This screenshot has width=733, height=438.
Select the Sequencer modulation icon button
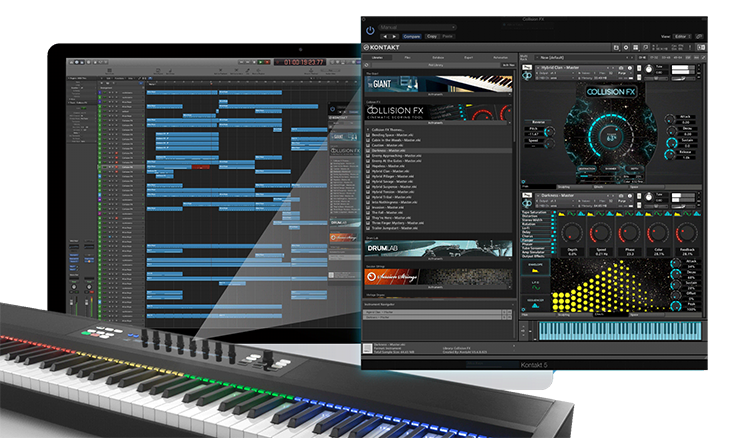(x=535, y=303)
